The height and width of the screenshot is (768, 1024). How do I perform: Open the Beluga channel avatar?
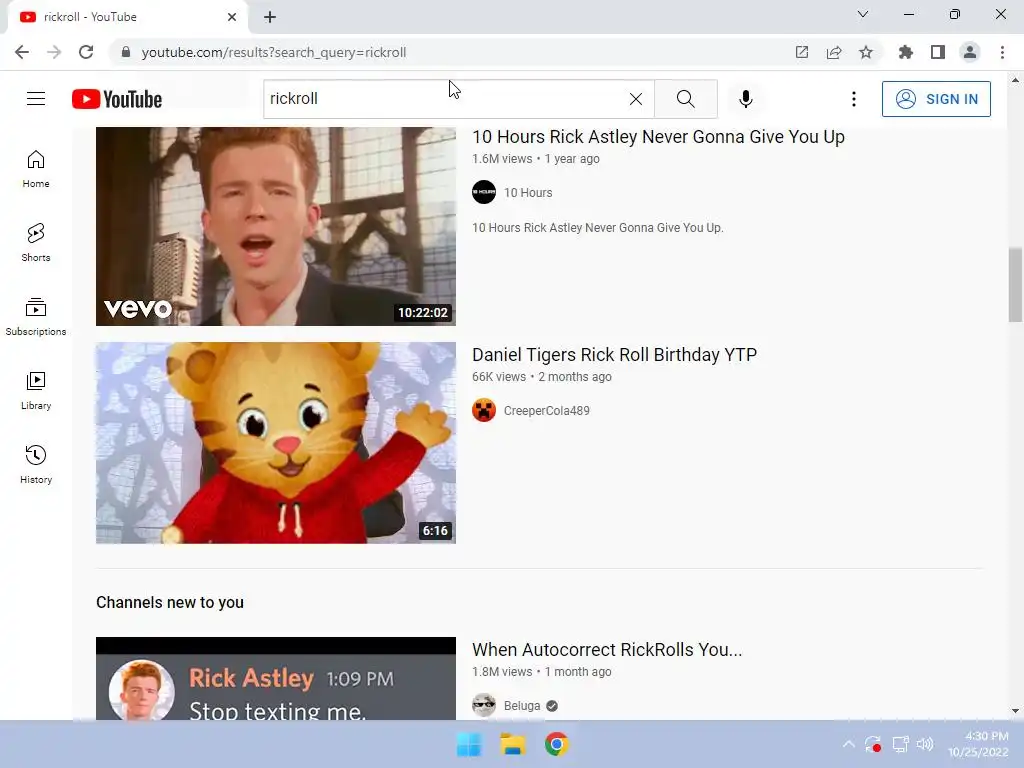pos(484,705)
